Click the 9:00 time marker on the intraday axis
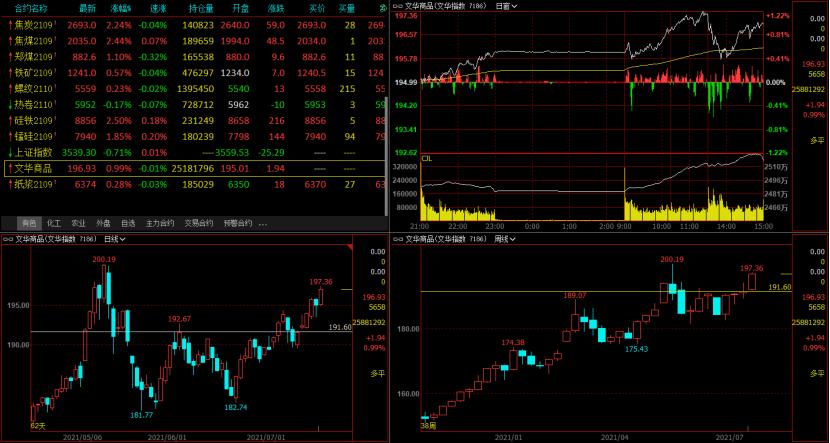Screen dimensions: 830x443 [626, 226]
